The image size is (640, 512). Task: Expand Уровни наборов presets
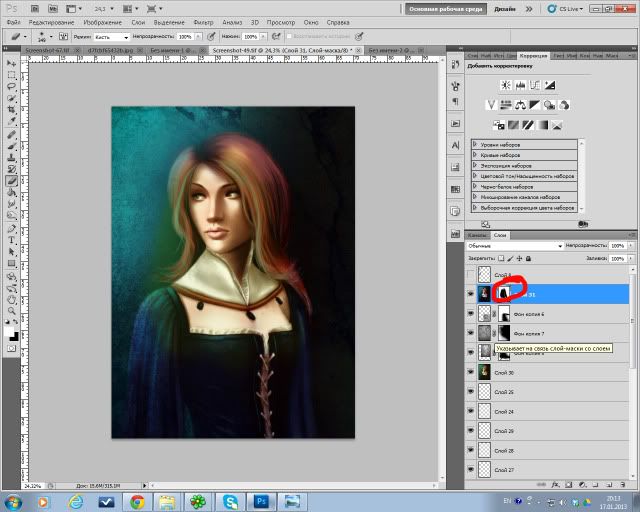(x=475, y=145)
